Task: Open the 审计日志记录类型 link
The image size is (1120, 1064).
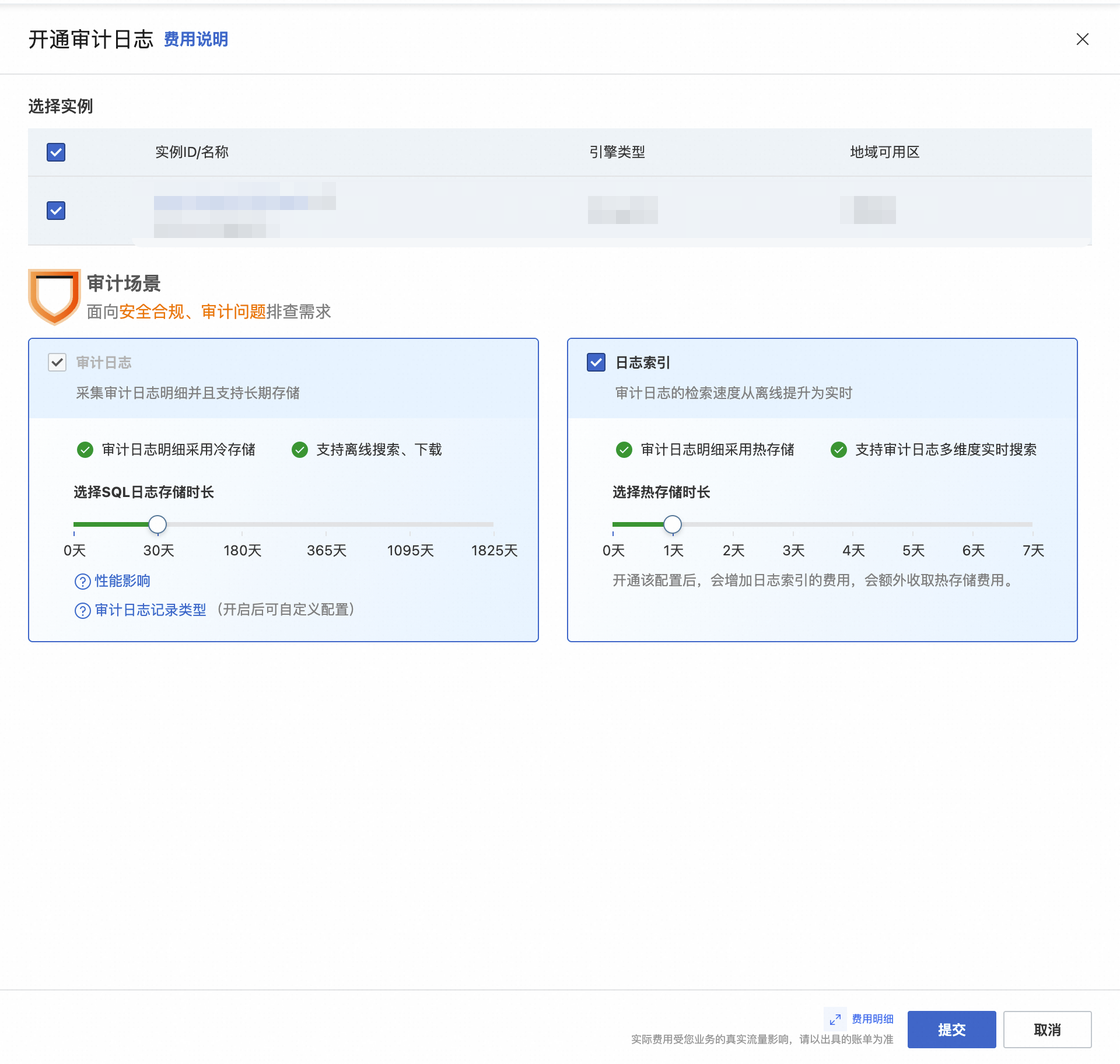Action: tap(150, 610)
